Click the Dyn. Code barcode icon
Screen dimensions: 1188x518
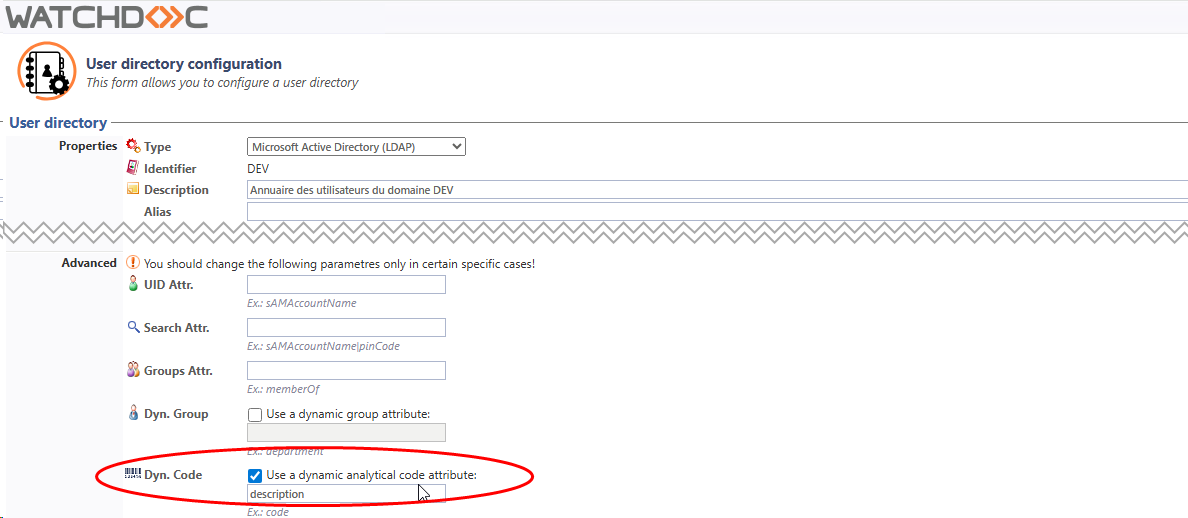[133, 475]
